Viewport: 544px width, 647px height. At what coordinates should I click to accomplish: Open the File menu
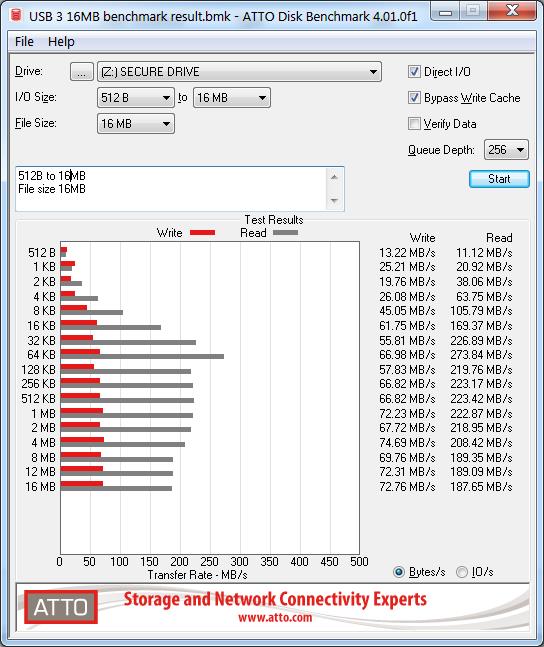point(24,42)
